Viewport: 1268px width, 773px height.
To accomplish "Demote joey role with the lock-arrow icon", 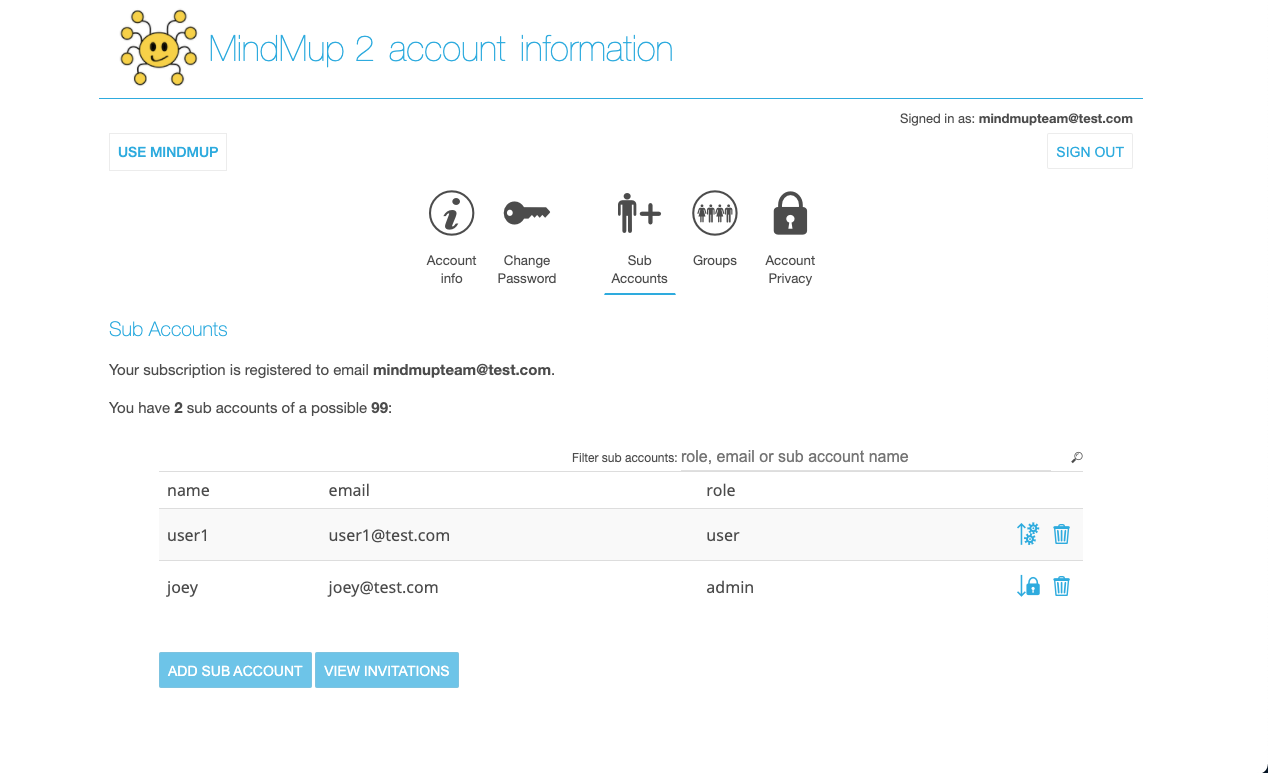I will tap(1028, 586).
